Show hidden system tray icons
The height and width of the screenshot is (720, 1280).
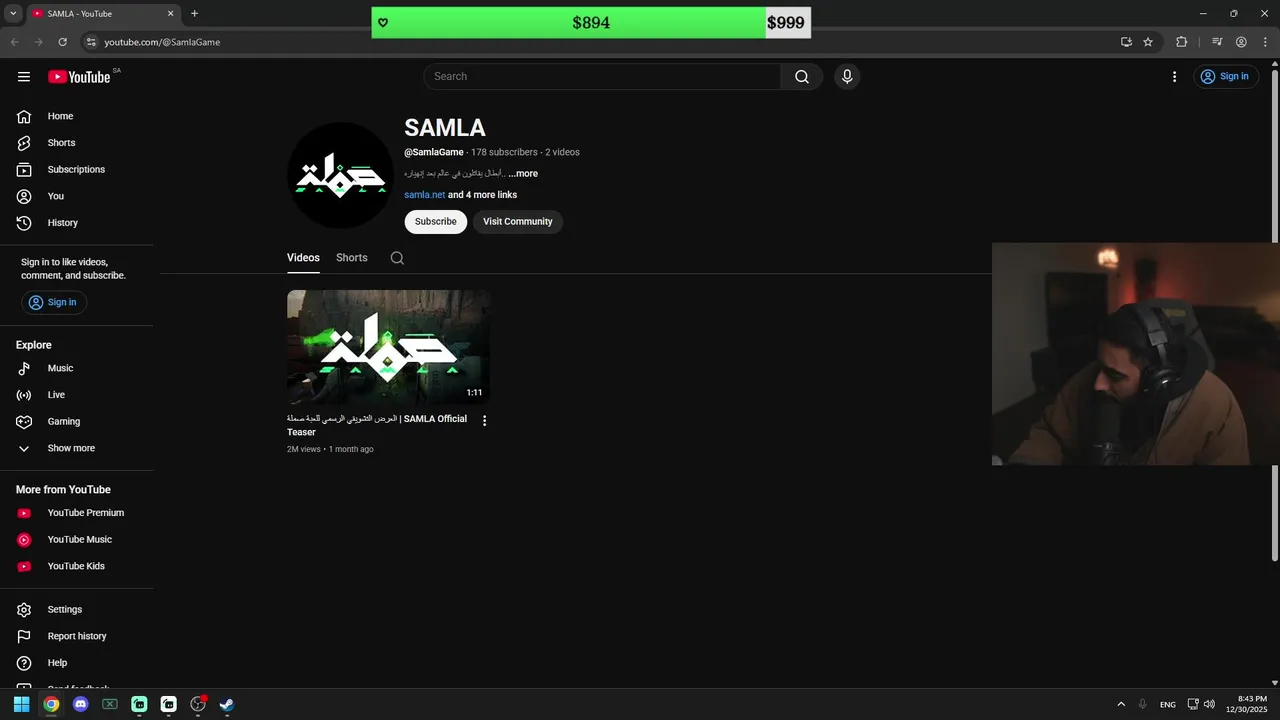point(1121,704)
